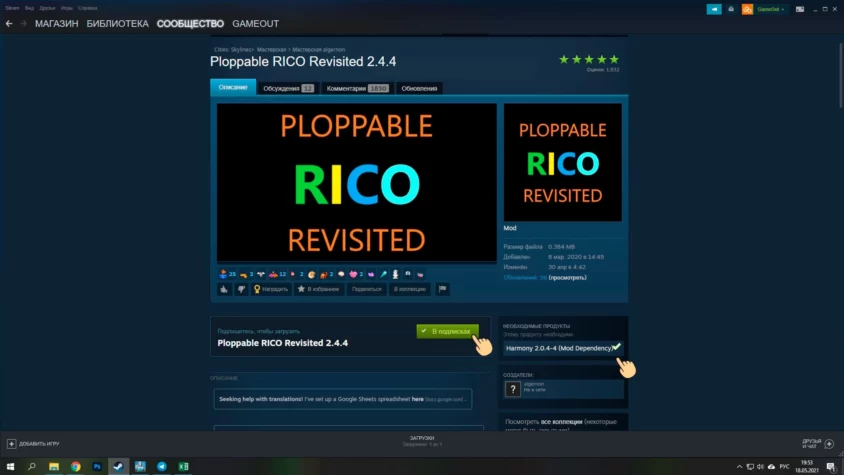
Task: Go forward with the right arrow
Action: point(23,24)
